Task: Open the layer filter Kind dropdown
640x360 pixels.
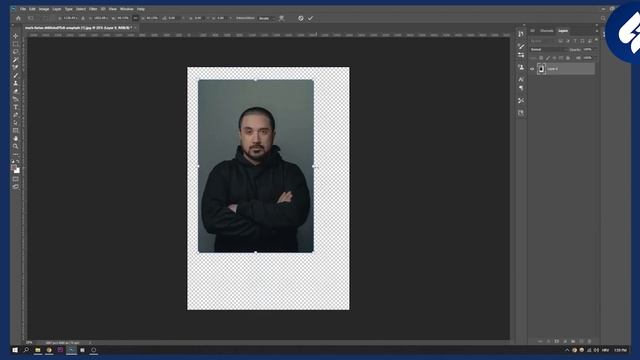Action: coord(543,41)
